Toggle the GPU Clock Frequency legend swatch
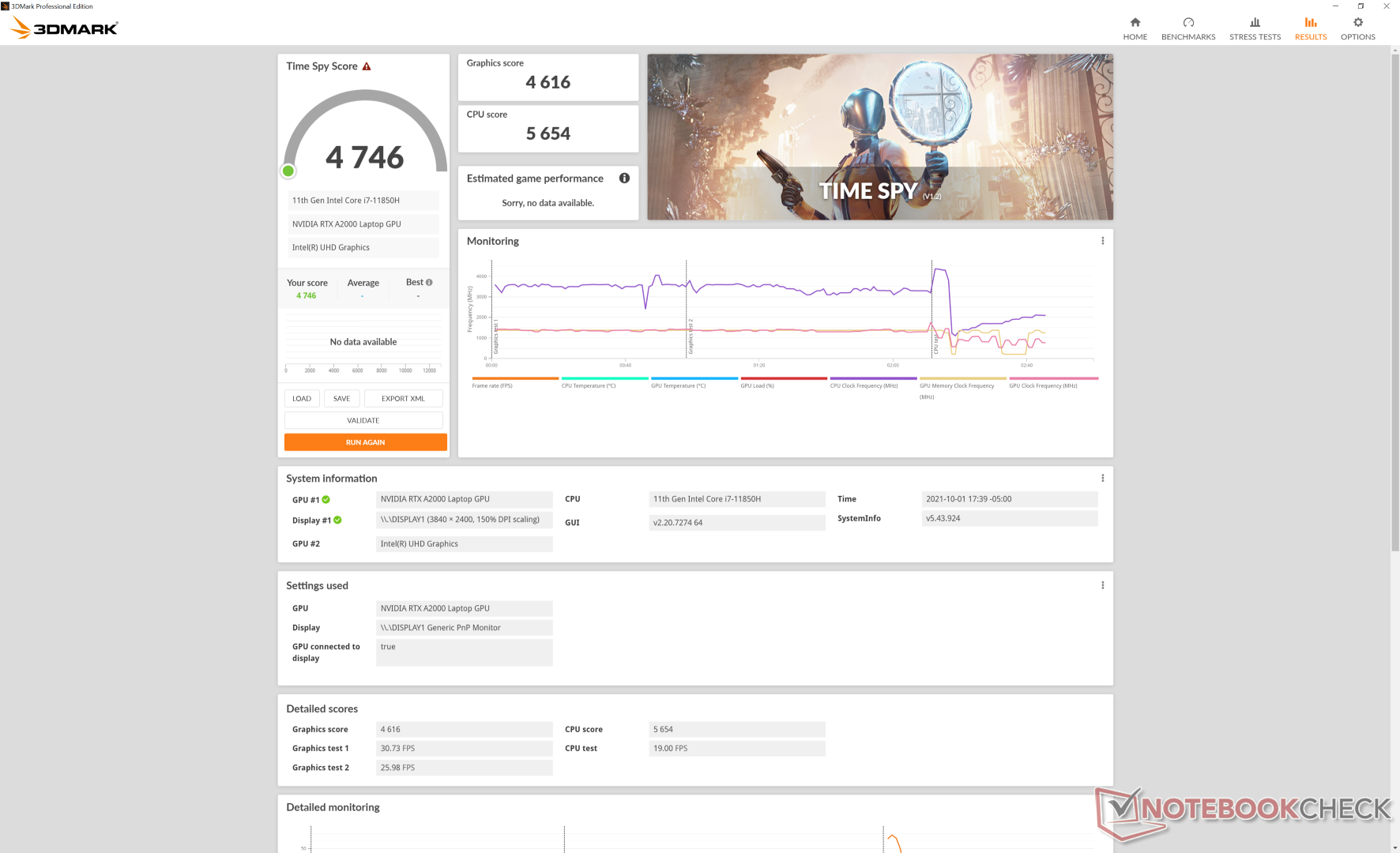1400x853 pixels. point(1053,378)
